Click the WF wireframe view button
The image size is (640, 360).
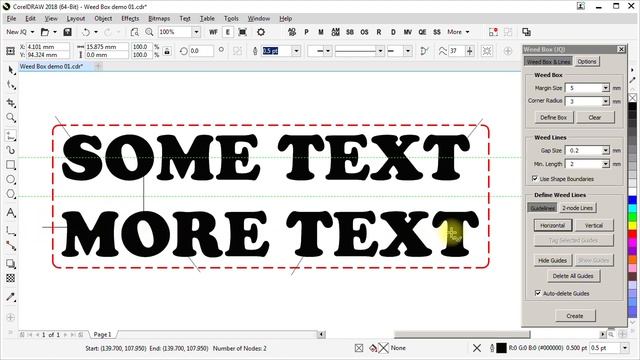pos(213,32)
